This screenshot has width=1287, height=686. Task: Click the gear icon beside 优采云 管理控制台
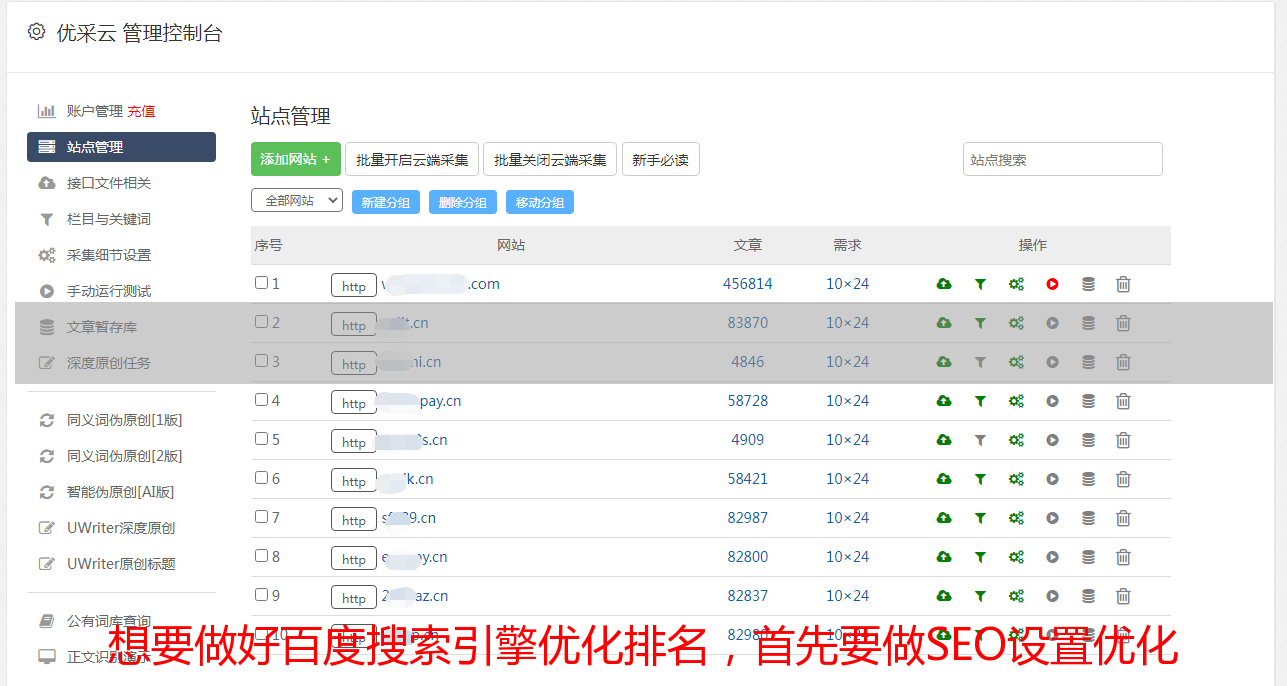pos(36,32)
